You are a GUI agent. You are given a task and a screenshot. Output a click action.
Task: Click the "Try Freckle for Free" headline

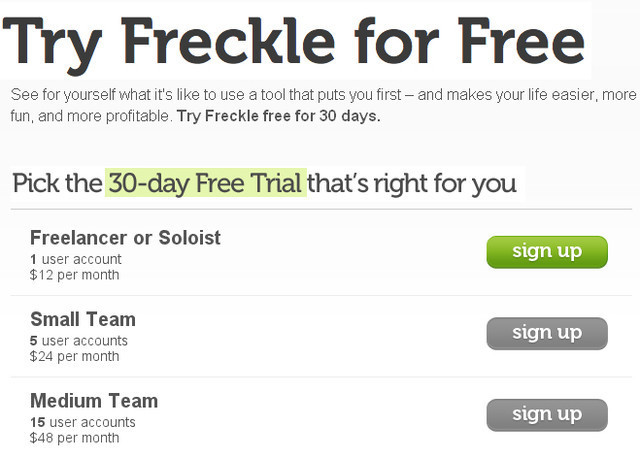pyautogui.click(x=295, y=41)
